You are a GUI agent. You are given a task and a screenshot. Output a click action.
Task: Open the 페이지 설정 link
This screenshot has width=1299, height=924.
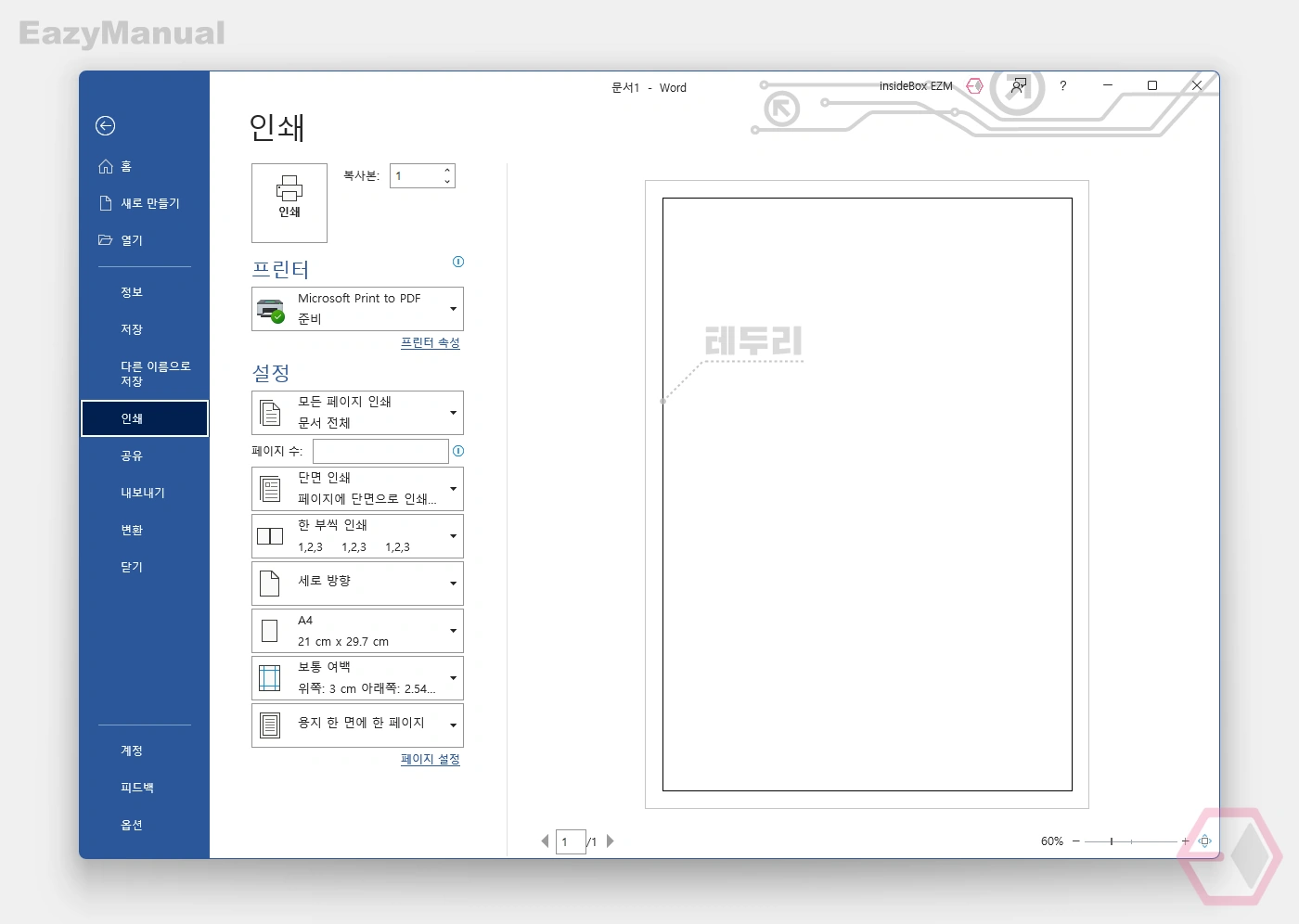click(x=431, y=760)
